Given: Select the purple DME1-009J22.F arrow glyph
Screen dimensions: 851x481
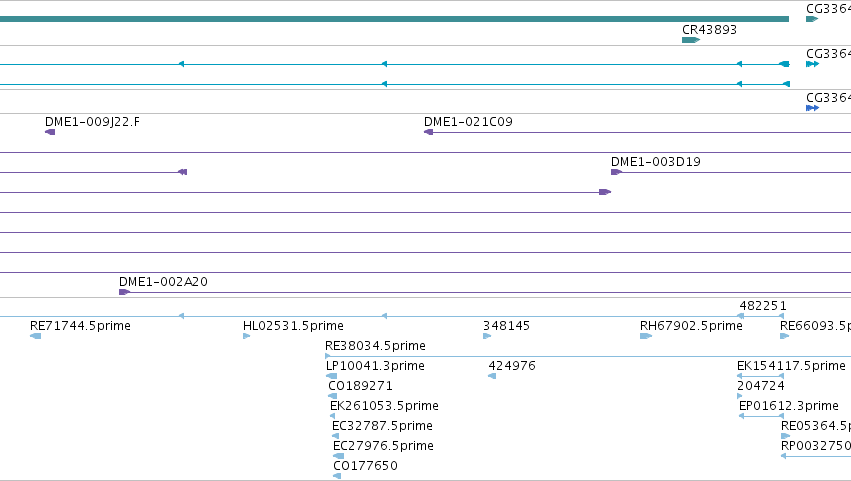Looking at the screenshot, I should [50, 132].
